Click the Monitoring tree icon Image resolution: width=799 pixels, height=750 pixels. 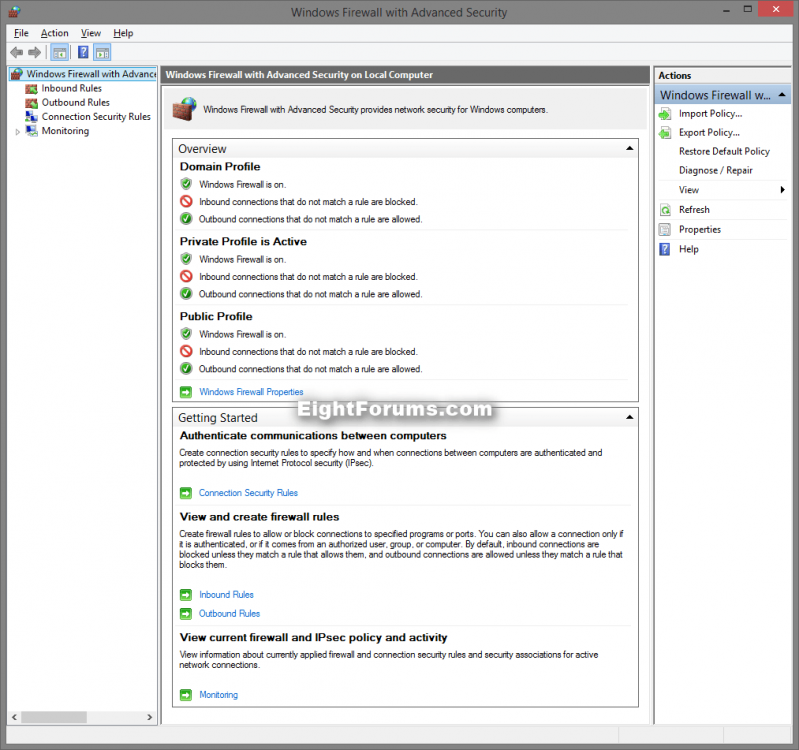tap(32, 131)
